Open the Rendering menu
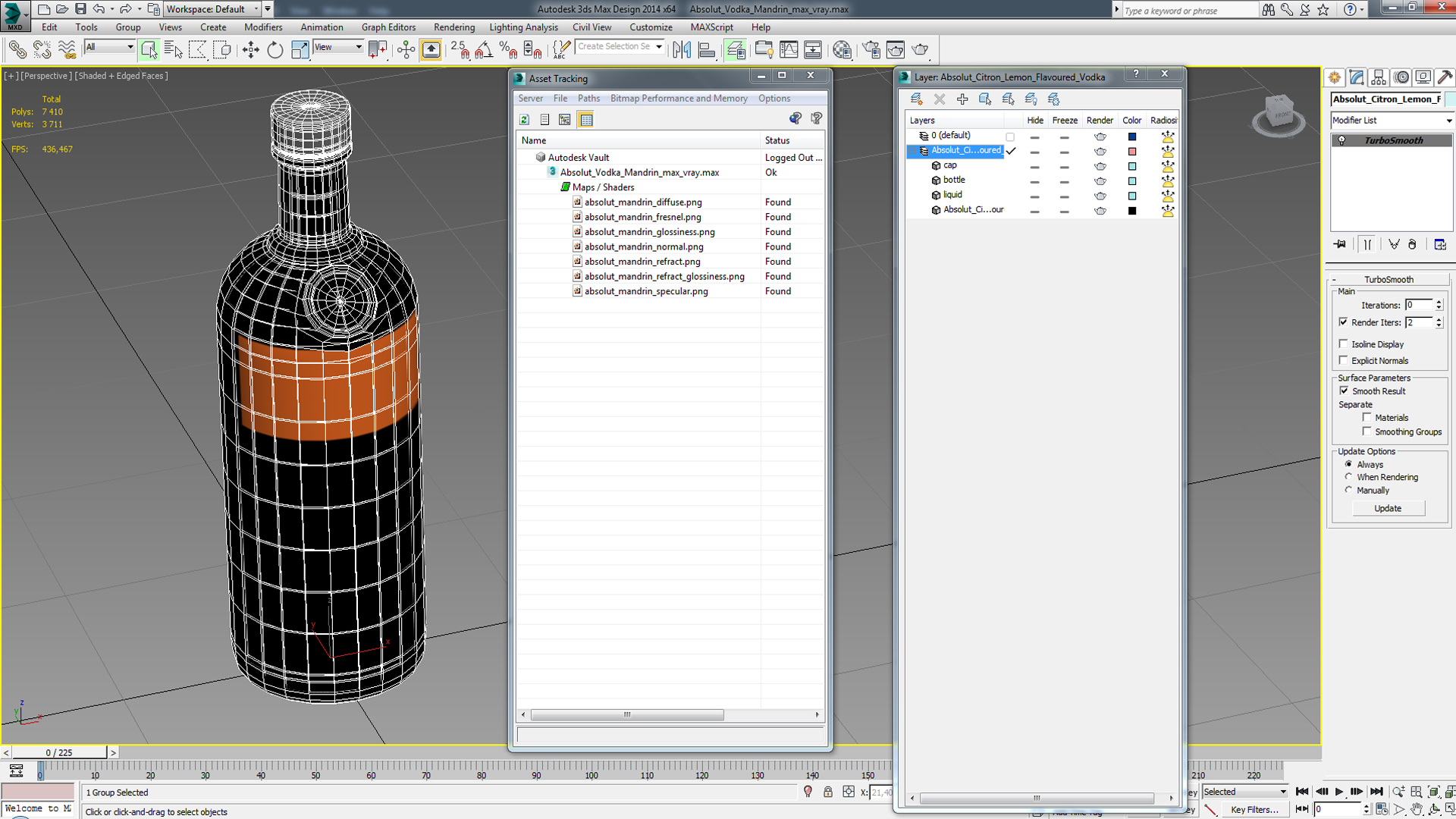1456x819 pixels. [453, 27]
